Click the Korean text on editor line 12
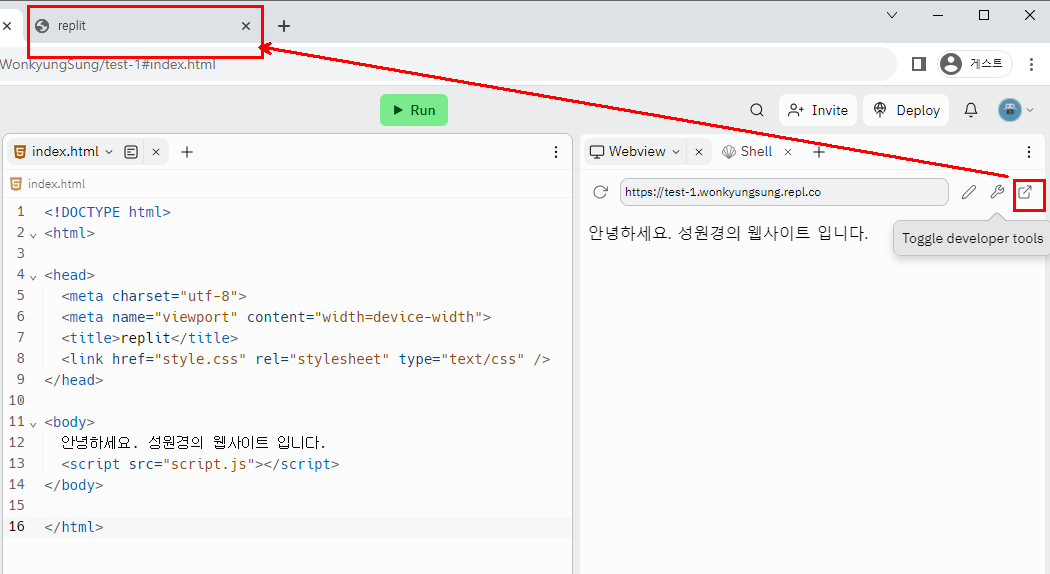 pyautogui.click(x=193, y=443)
